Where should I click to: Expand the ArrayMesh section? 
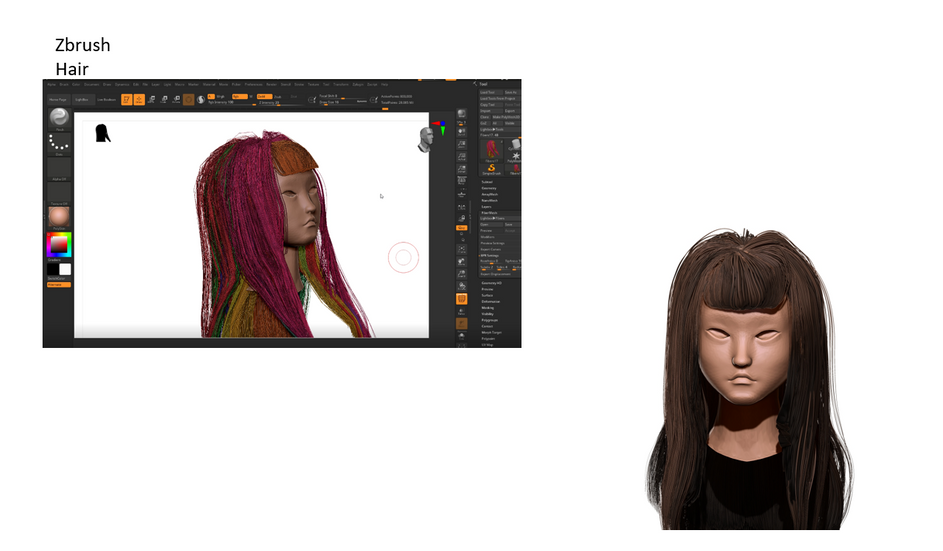tap(490, 194)
